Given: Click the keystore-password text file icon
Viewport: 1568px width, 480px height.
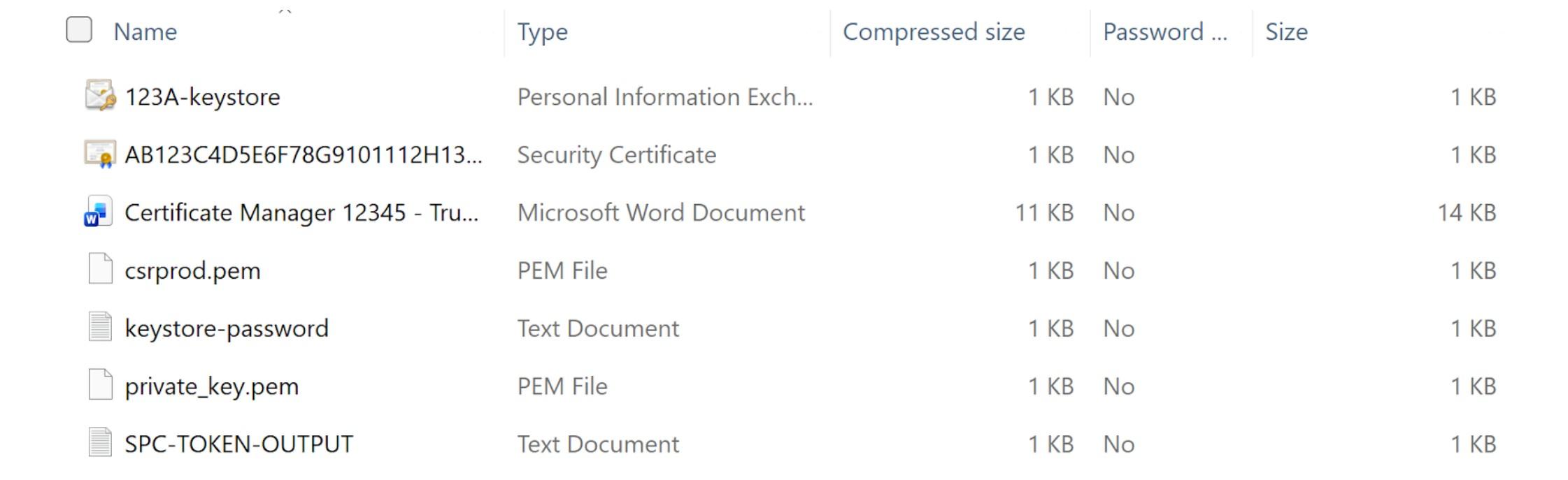Looking at the screenshot, I should (100, 327).
